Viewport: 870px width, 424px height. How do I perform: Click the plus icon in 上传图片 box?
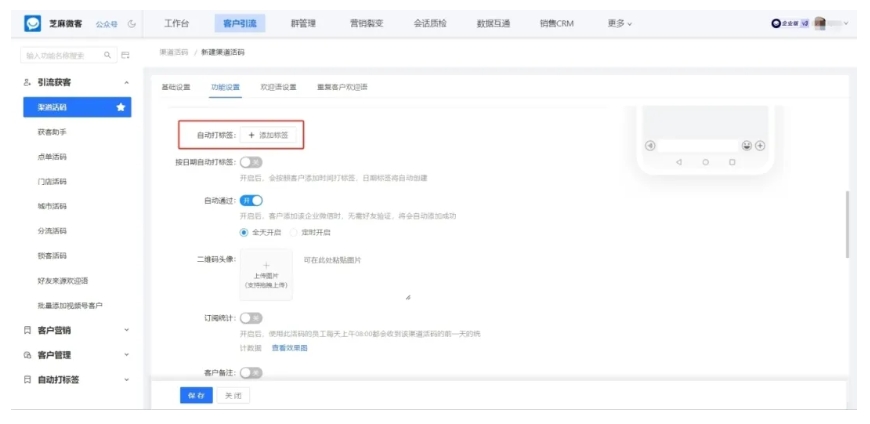click(266, 265)
